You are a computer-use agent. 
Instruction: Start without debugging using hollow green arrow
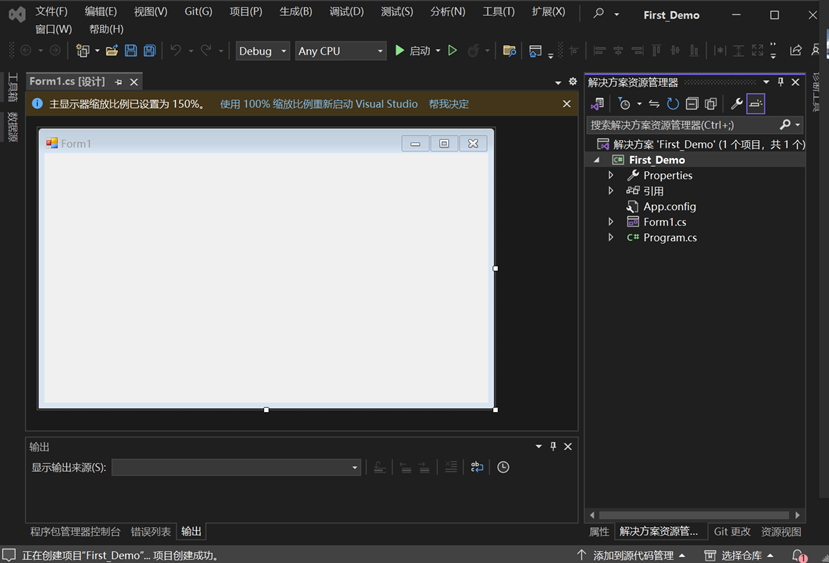tap(453, 51)
